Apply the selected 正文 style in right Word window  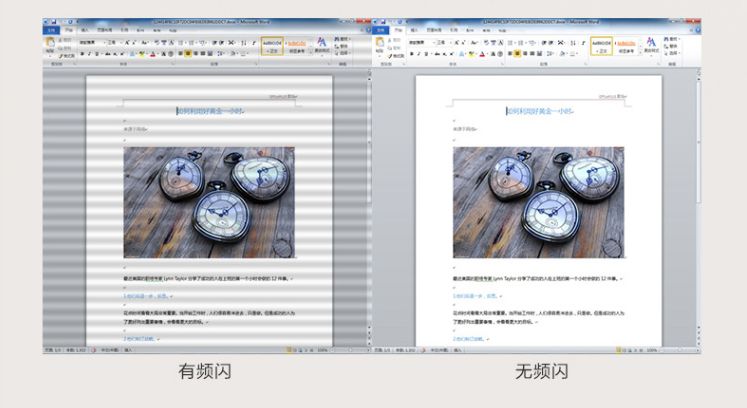(x=601, y=46)
